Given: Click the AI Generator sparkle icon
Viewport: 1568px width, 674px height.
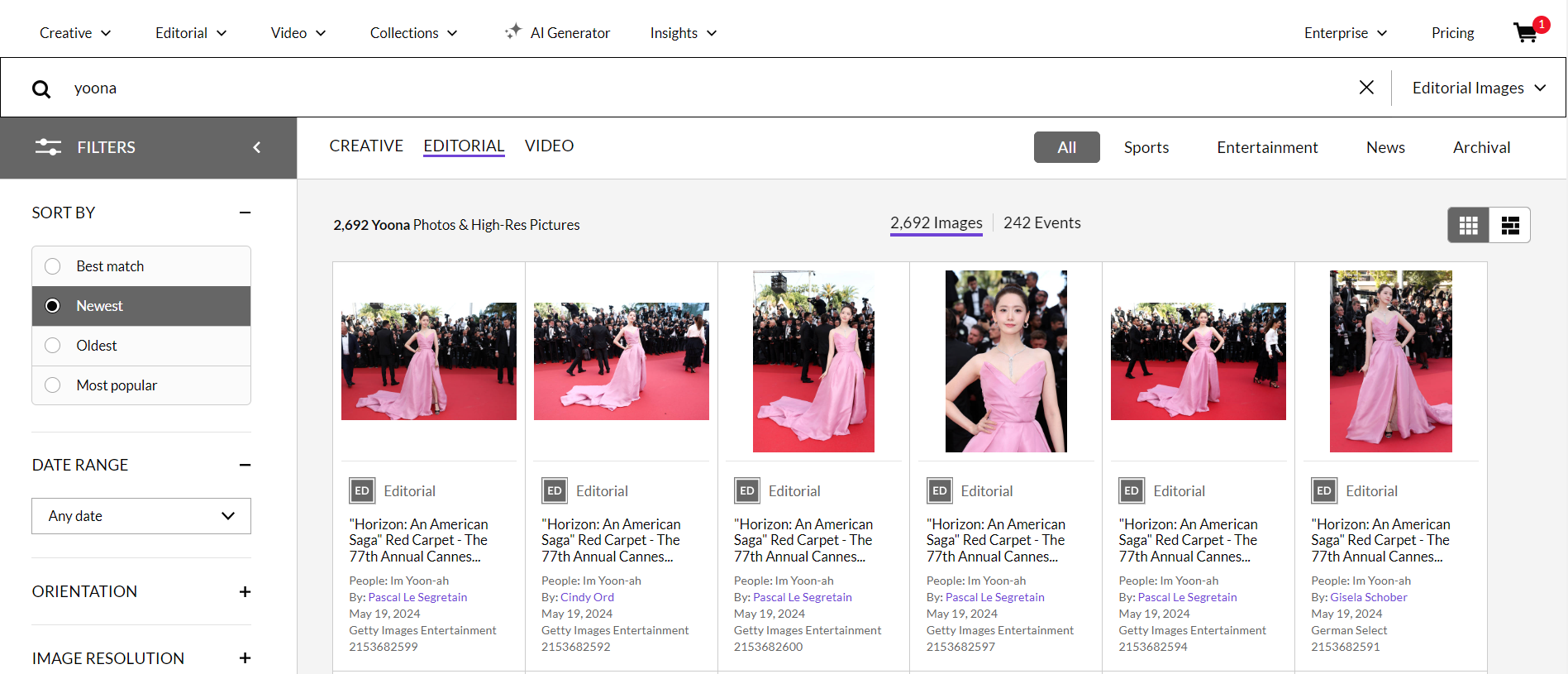Looking at the screenshot, I should point(513,31).
